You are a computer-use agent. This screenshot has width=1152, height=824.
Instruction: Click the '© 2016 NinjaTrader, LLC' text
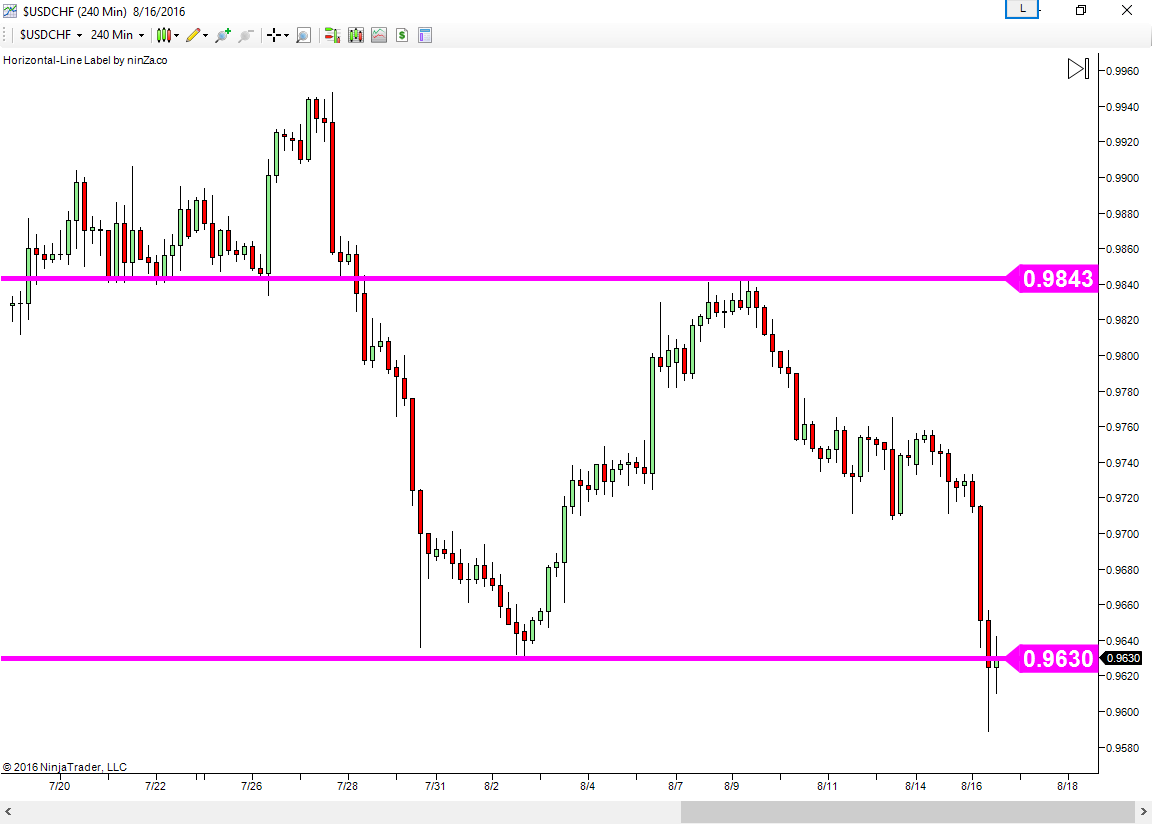(x=65, y=767)
